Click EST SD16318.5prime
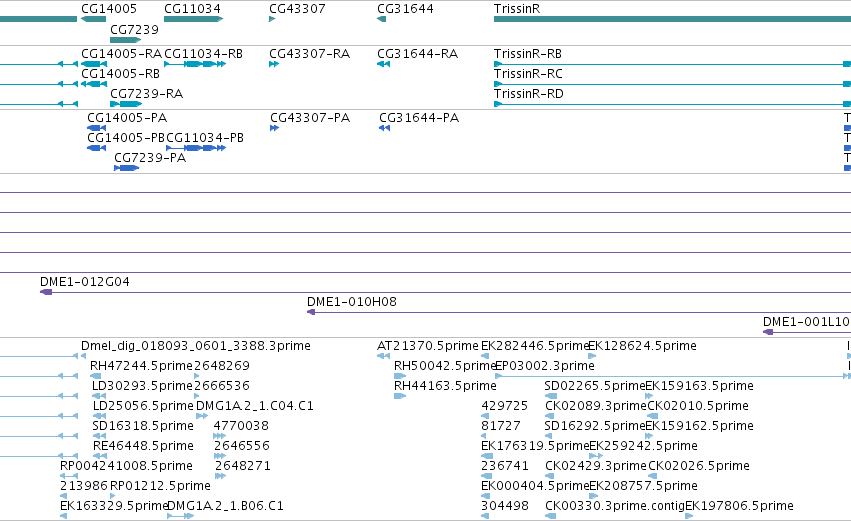851x521 pixels. 143,426
